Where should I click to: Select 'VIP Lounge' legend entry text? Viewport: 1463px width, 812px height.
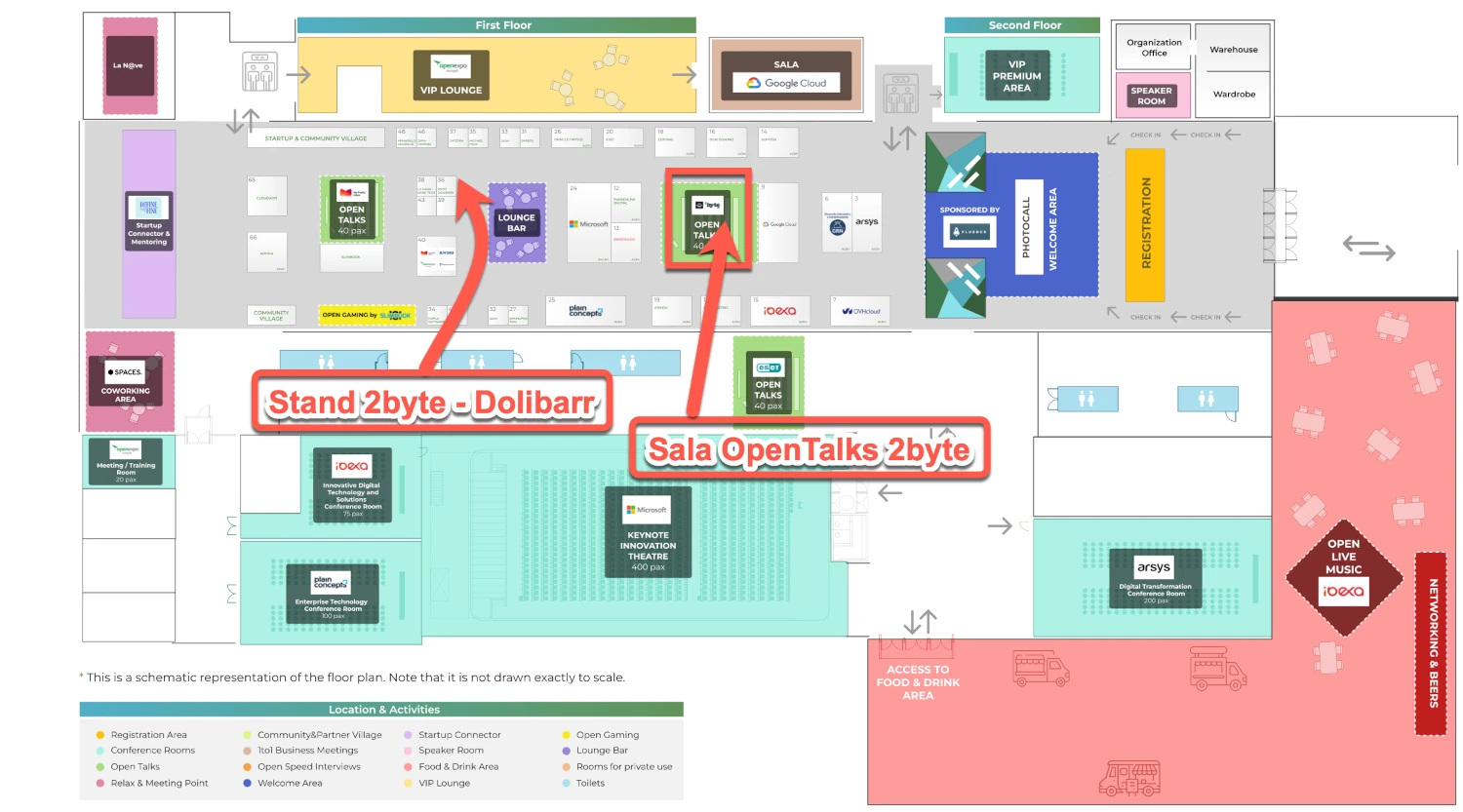click(x=444, y=783)
